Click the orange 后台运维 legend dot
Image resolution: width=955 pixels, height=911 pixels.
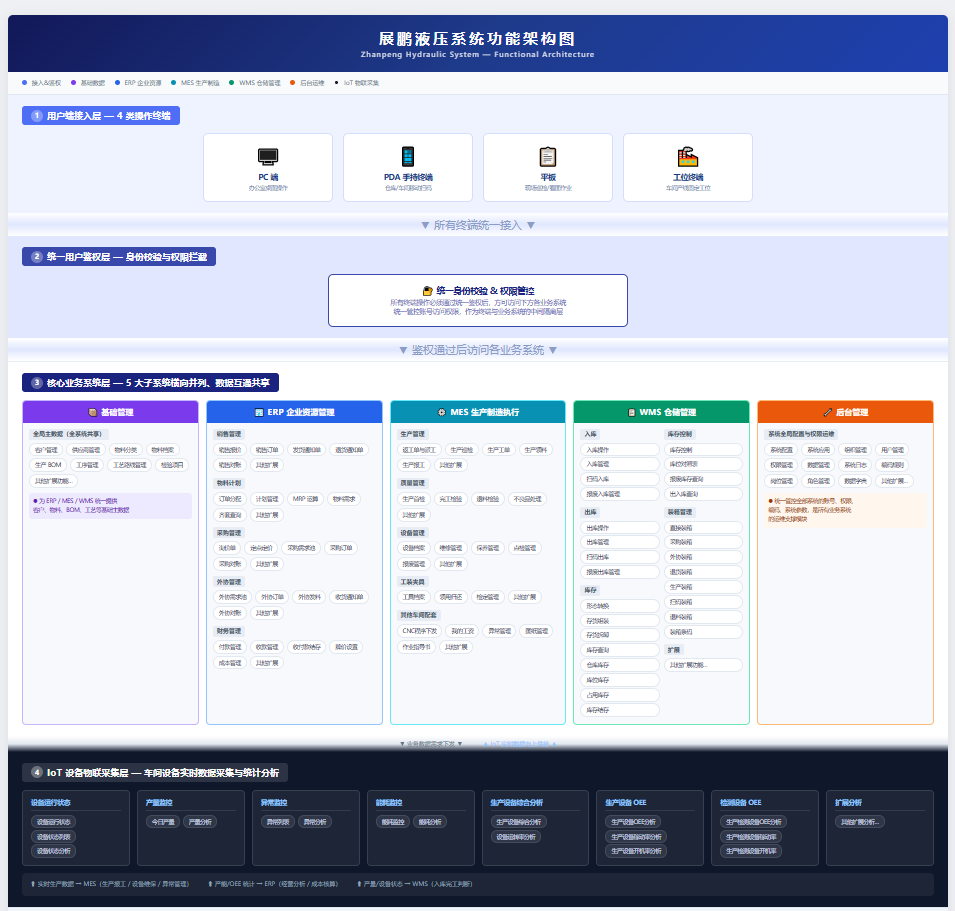point(292,83)
